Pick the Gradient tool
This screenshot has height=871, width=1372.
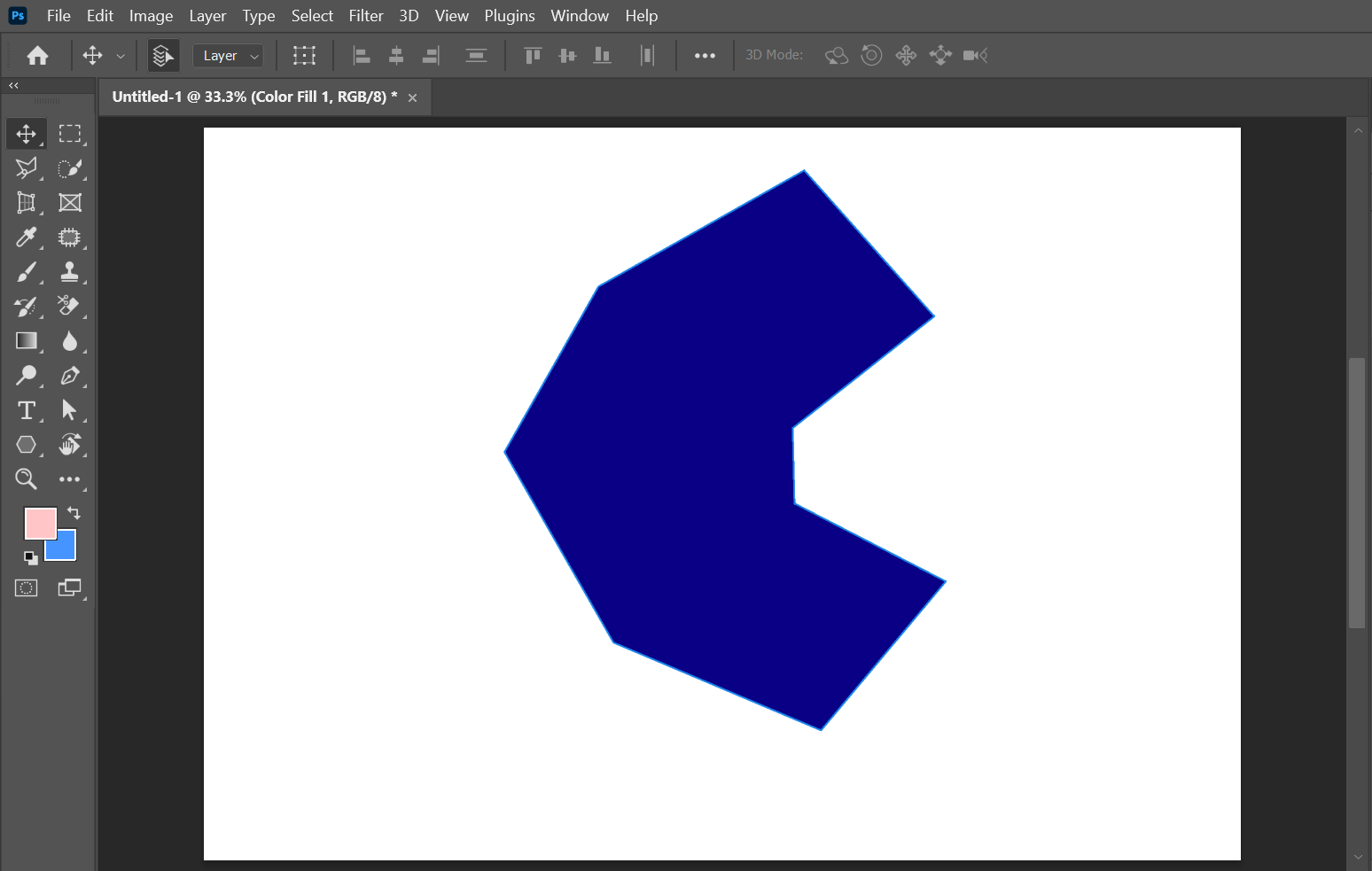(x=26, y=341)
